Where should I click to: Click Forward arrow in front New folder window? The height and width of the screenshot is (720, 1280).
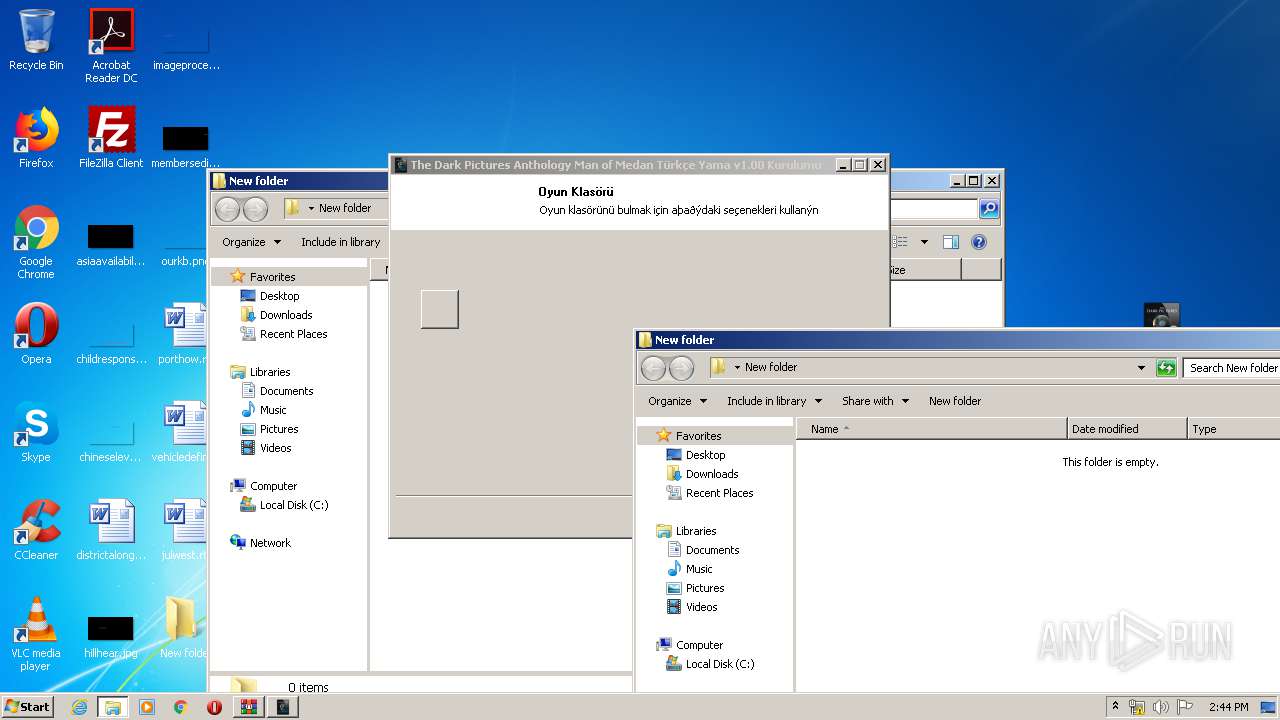coord(681,368)
